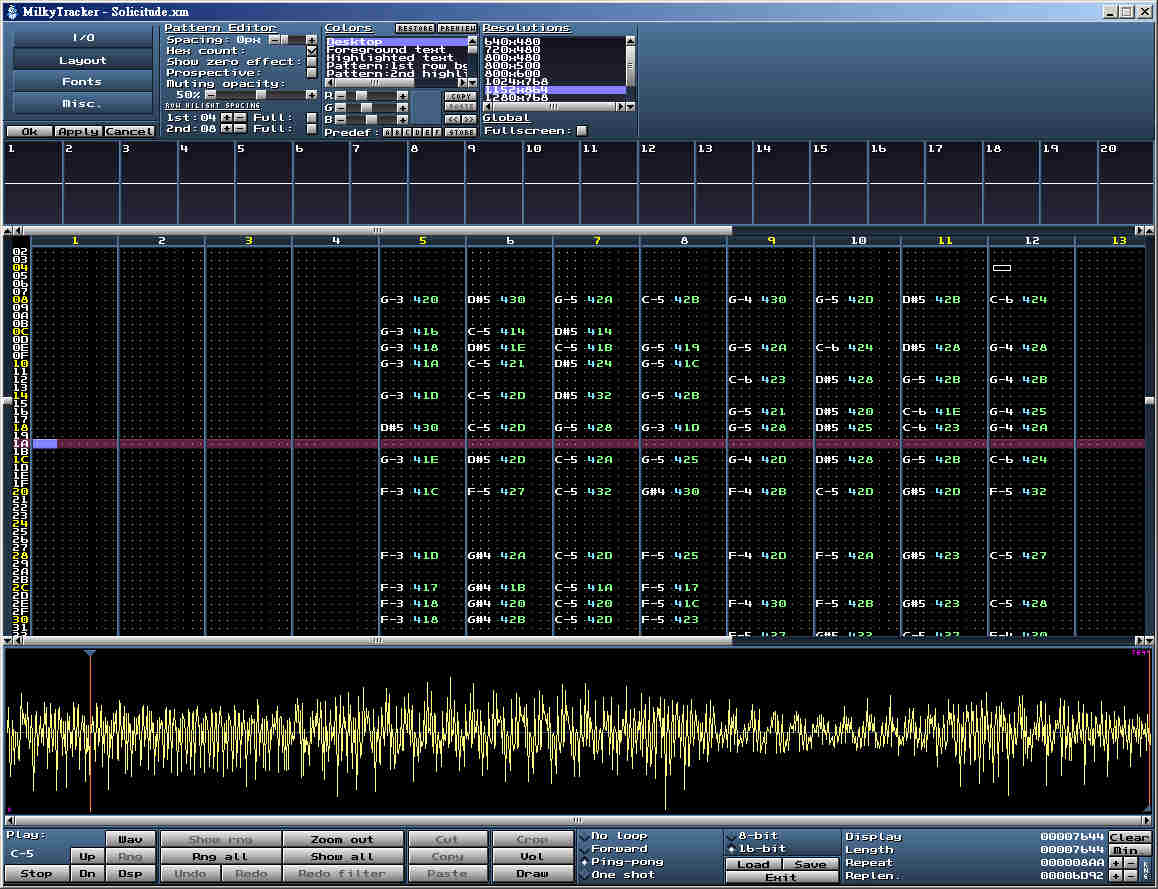Viewport: 1158px width, 889px height.
Task: Toggle Full for 2nd row highlight
Action: tap(312, 128)
